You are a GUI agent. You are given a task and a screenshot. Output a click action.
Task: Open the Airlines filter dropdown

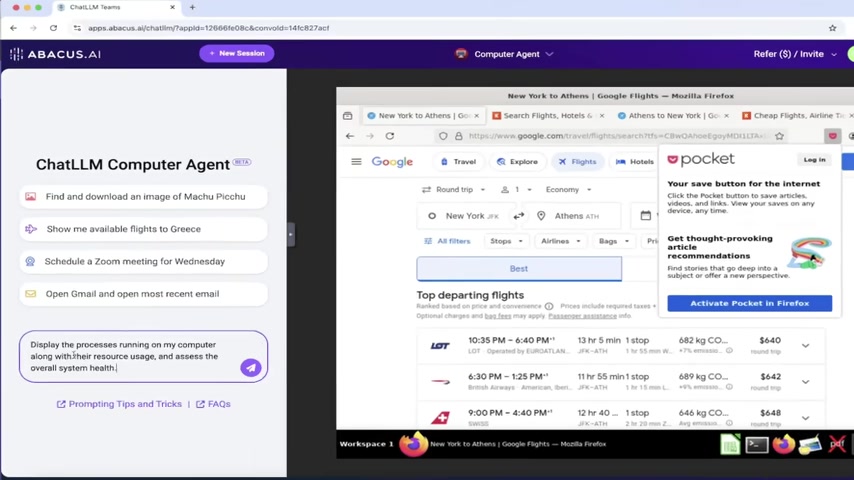click(560, 241)
